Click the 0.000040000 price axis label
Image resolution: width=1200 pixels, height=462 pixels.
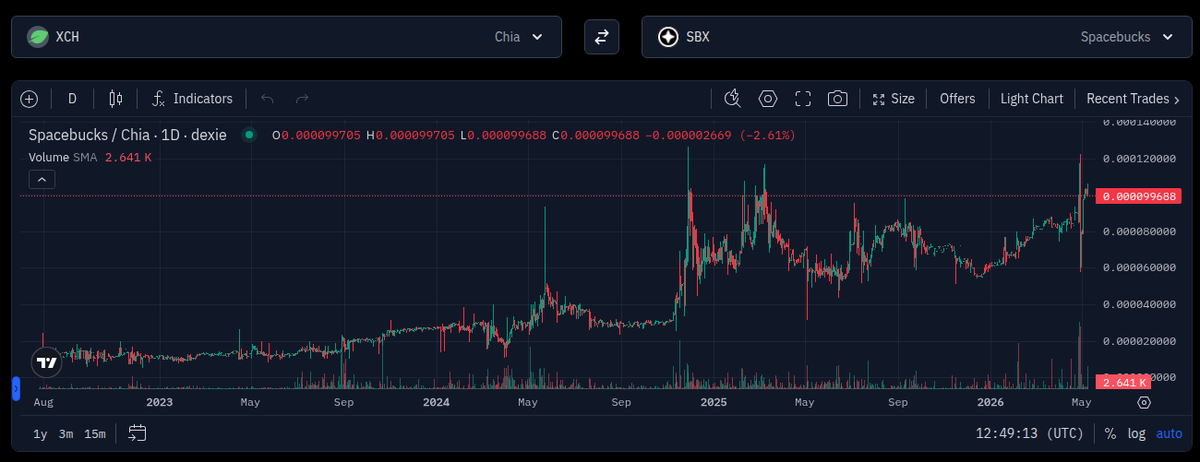click(1138, 304)
